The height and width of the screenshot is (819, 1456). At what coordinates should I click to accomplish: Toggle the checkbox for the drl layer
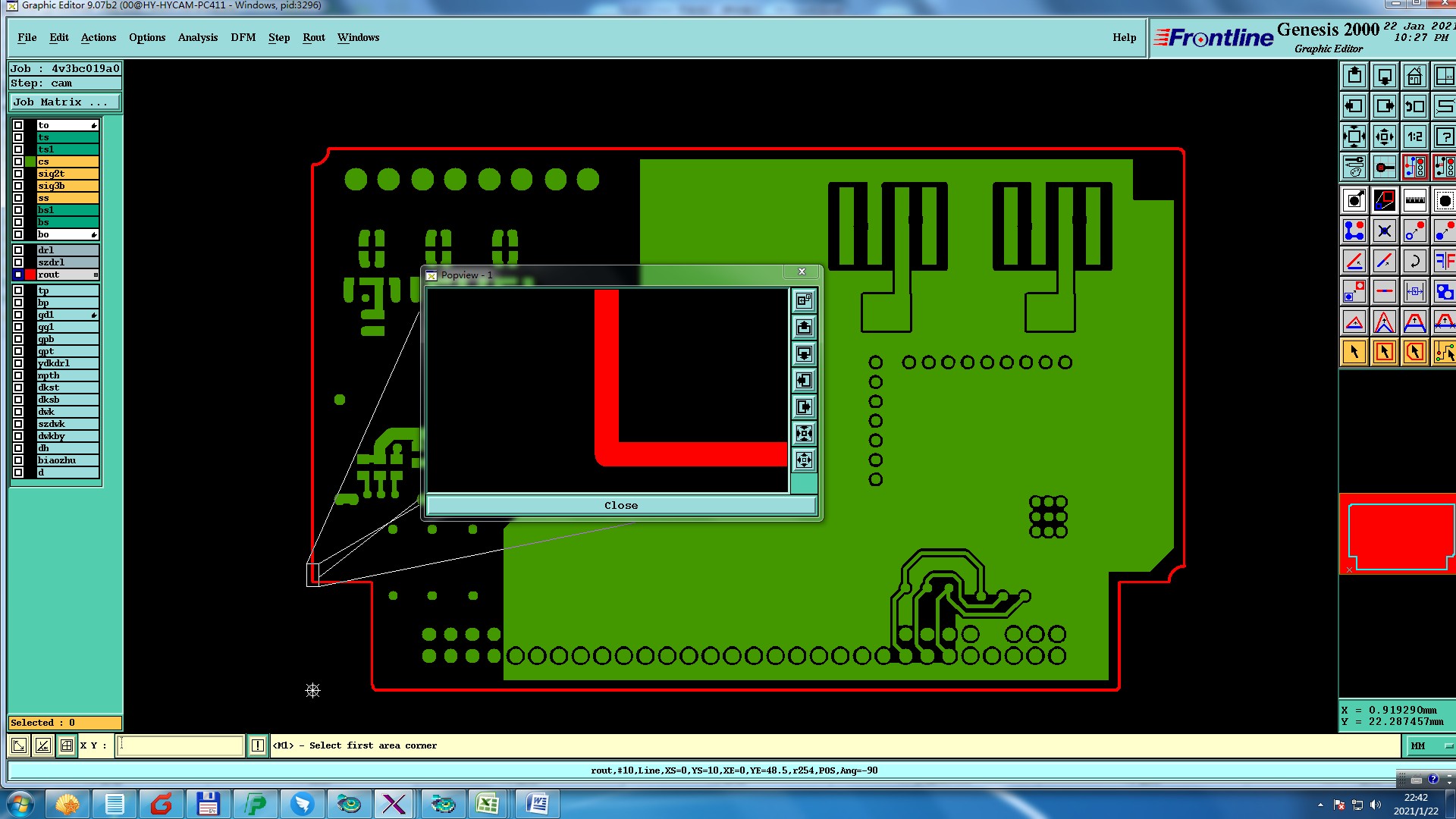(x=18, y=250)
